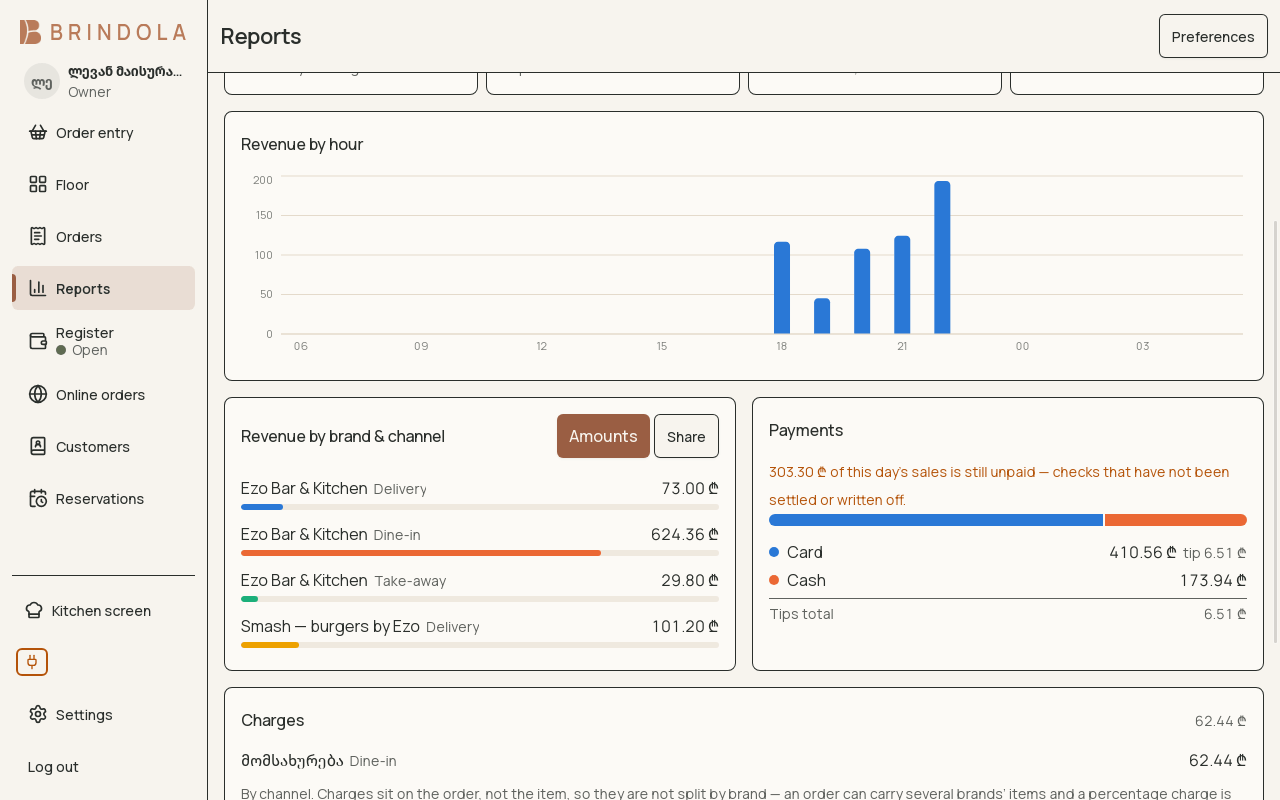Click the tallest bar at hour 22
The image size is (1280, 800).
coord(942,257)
